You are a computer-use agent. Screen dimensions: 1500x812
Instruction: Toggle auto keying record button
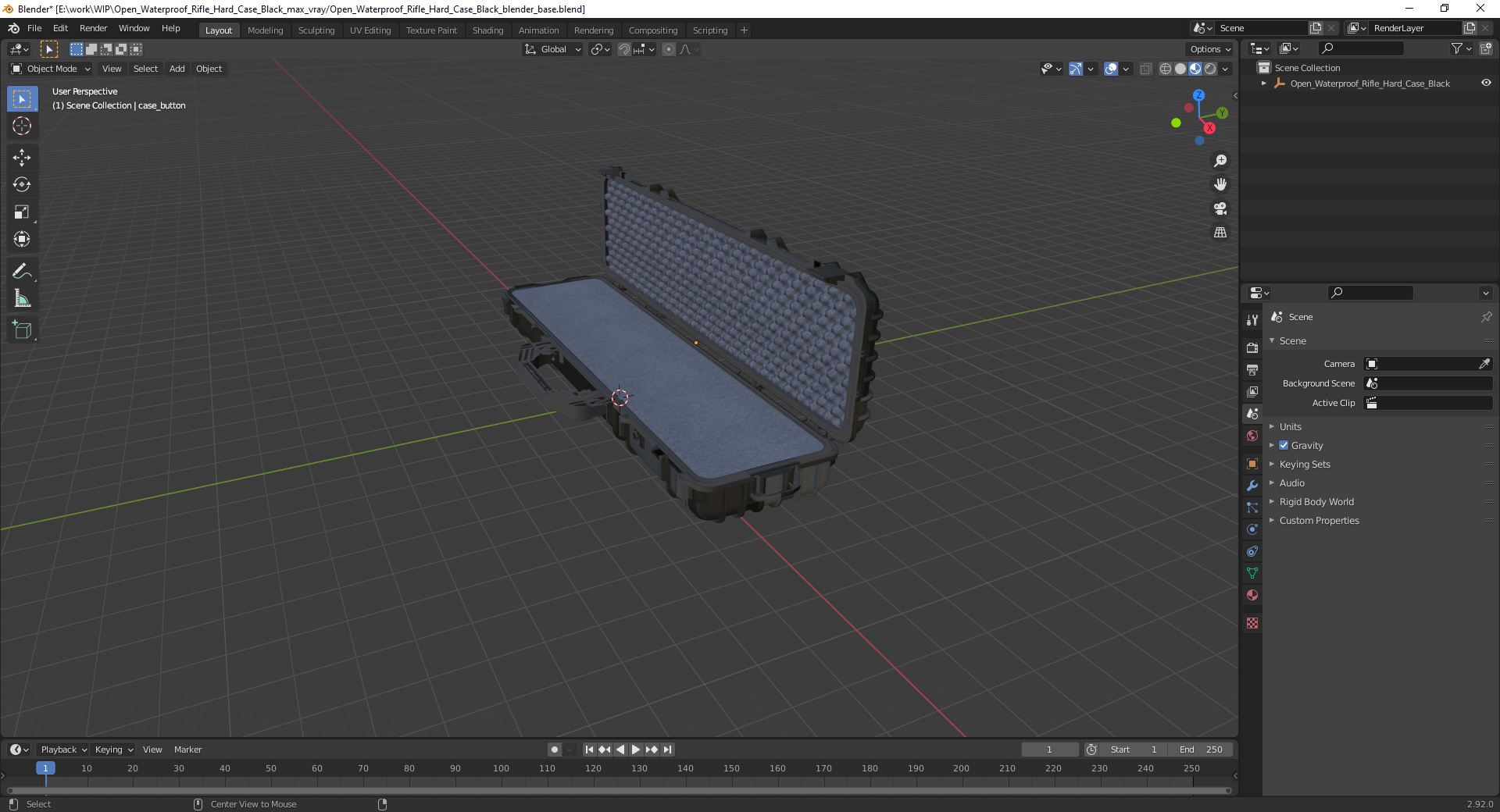tap(555, 750)
